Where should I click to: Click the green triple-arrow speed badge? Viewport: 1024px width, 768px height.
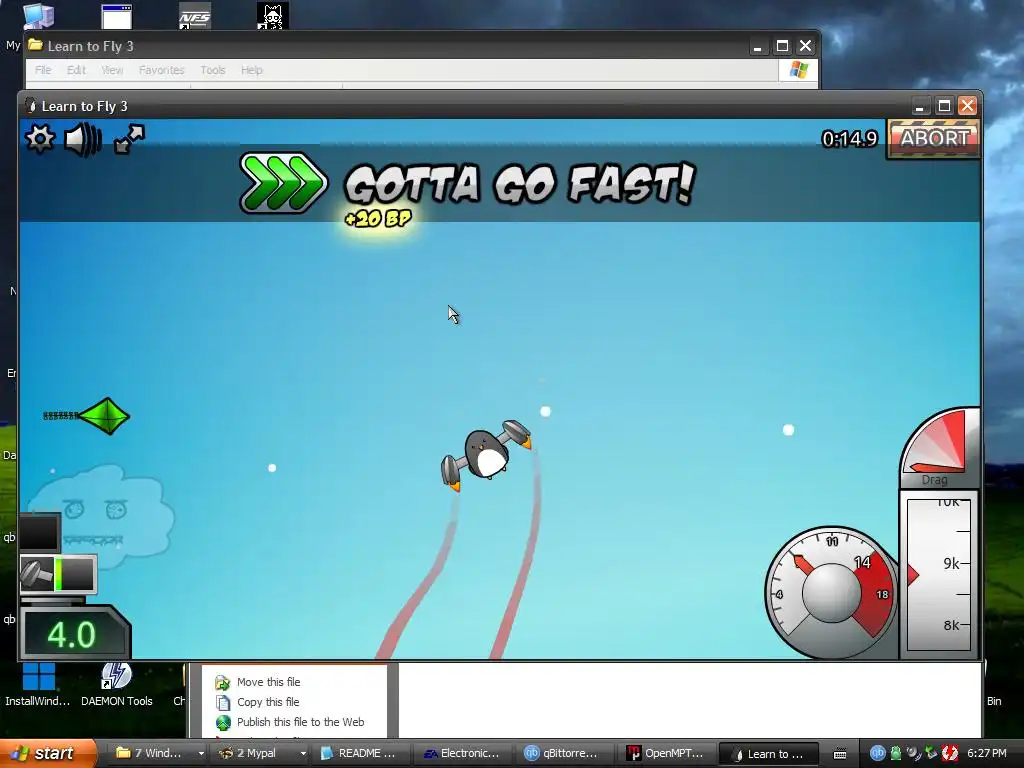tap(283, 183)
